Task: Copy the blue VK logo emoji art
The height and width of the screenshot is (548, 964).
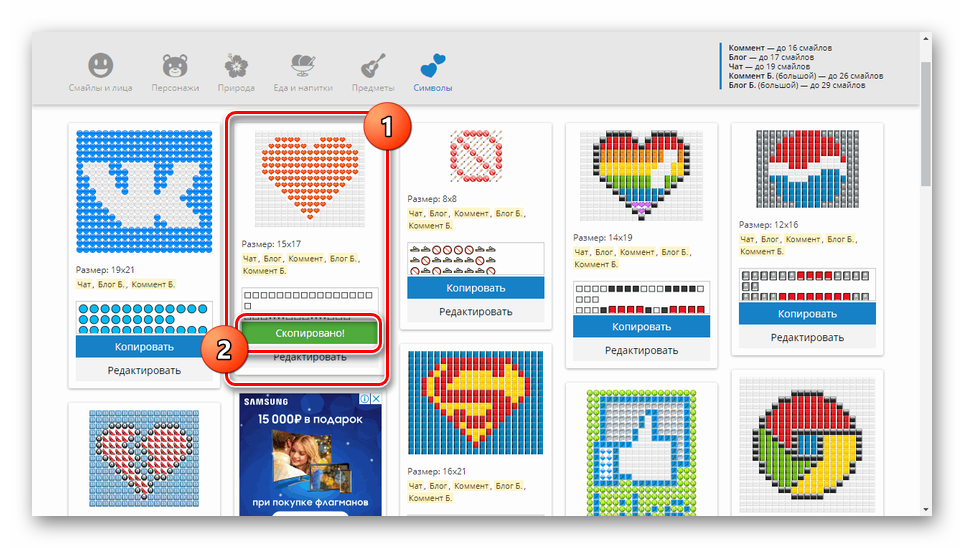Action: (x=144, y=347)
